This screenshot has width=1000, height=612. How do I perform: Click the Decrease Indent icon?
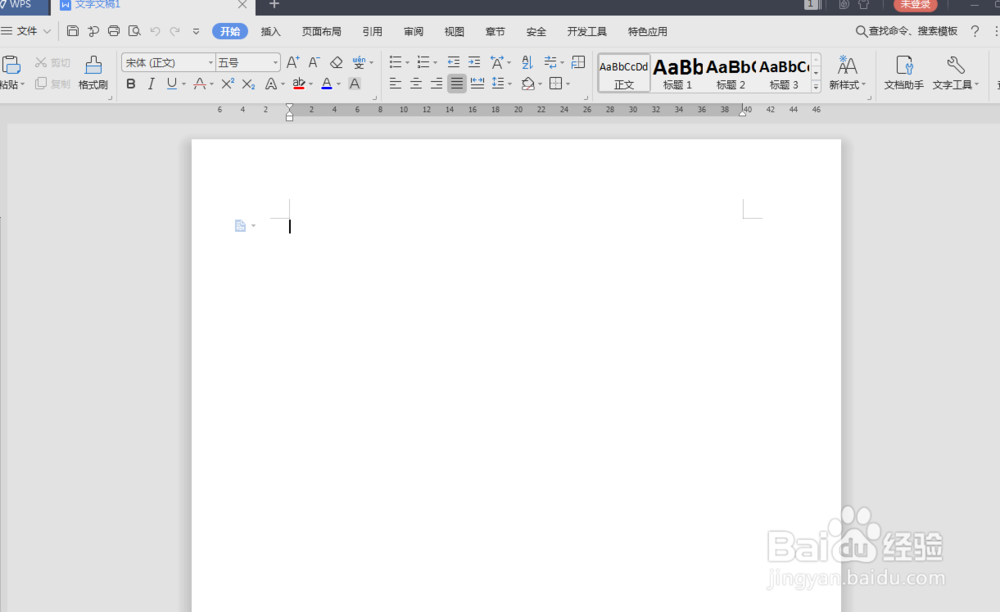453,62
